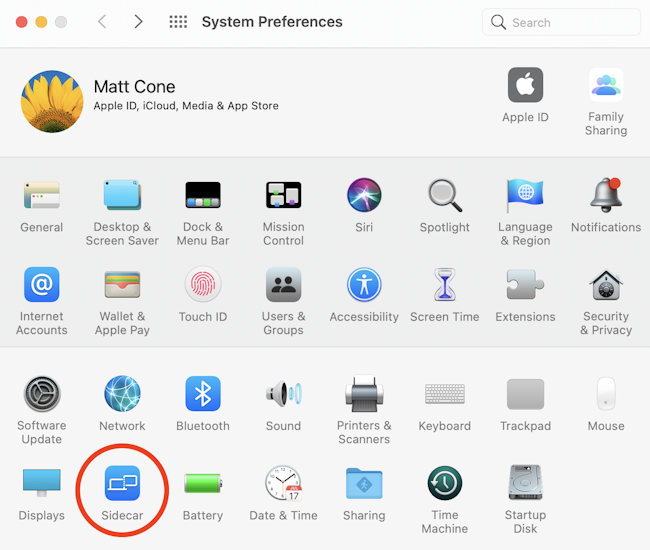
Task: Go forward with the right chevron
Action: point(138,22)
